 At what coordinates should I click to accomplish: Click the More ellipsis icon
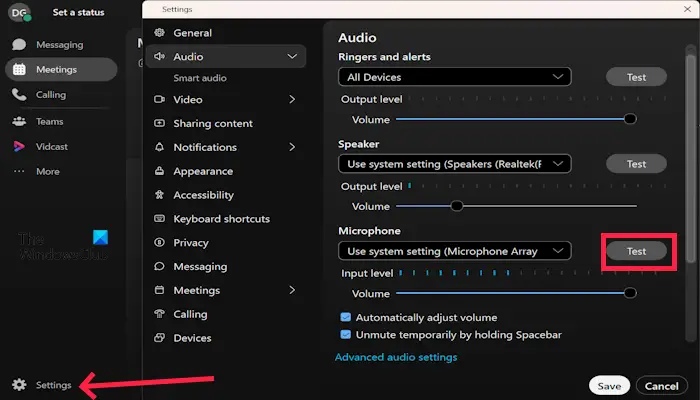click(19, 171)
